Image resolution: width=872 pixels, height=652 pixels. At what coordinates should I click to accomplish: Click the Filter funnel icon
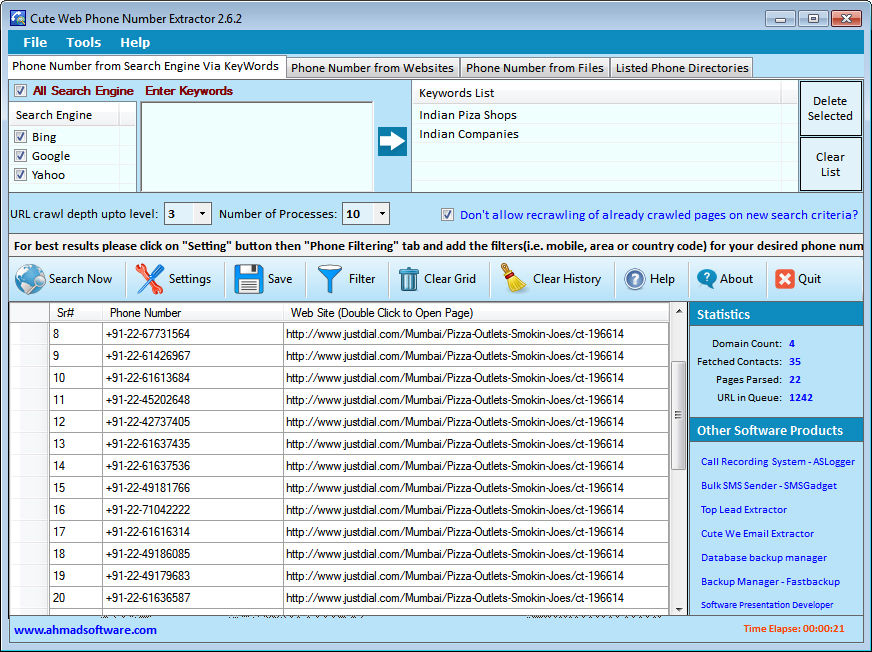329,279
